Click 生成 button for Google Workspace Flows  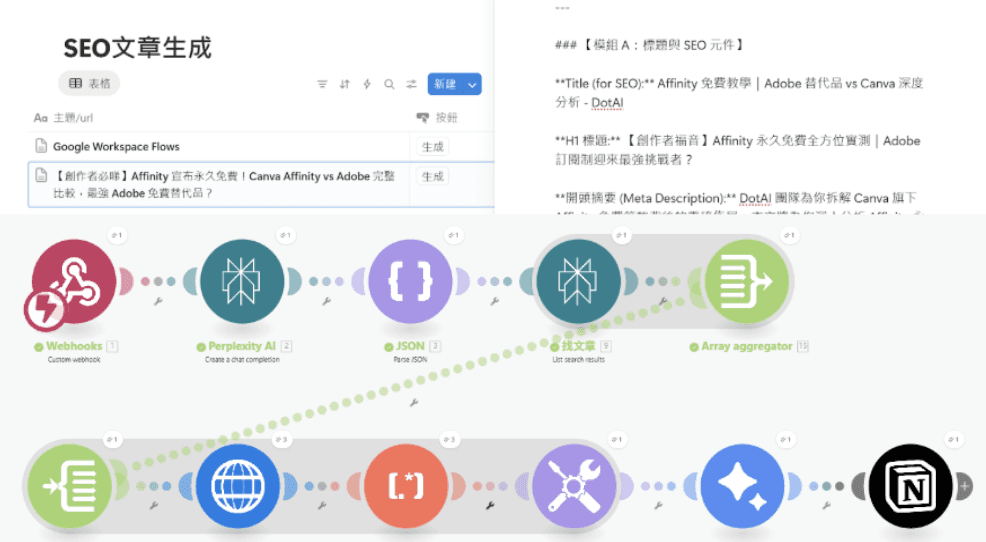tap(433, 147)
